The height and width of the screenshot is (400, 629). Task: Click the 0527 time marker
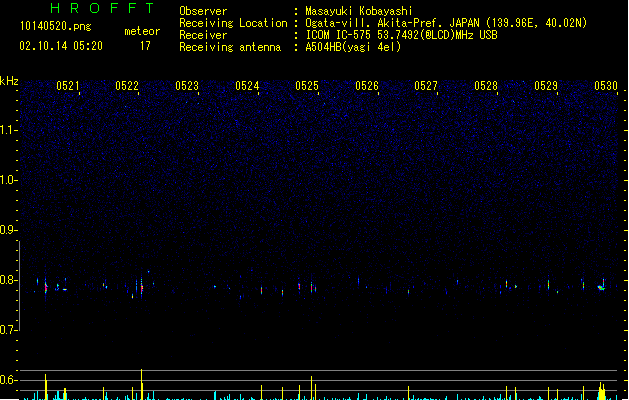click(x=426, y=86)
